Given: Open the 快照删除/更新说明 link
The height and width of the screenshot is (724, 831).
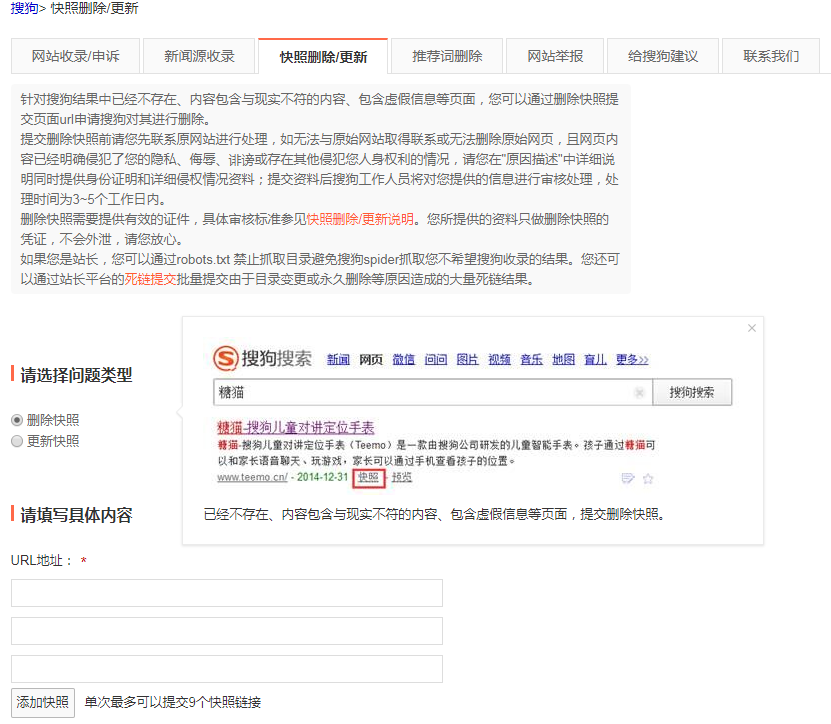Looking at the screenshot, I should [360, 219].
